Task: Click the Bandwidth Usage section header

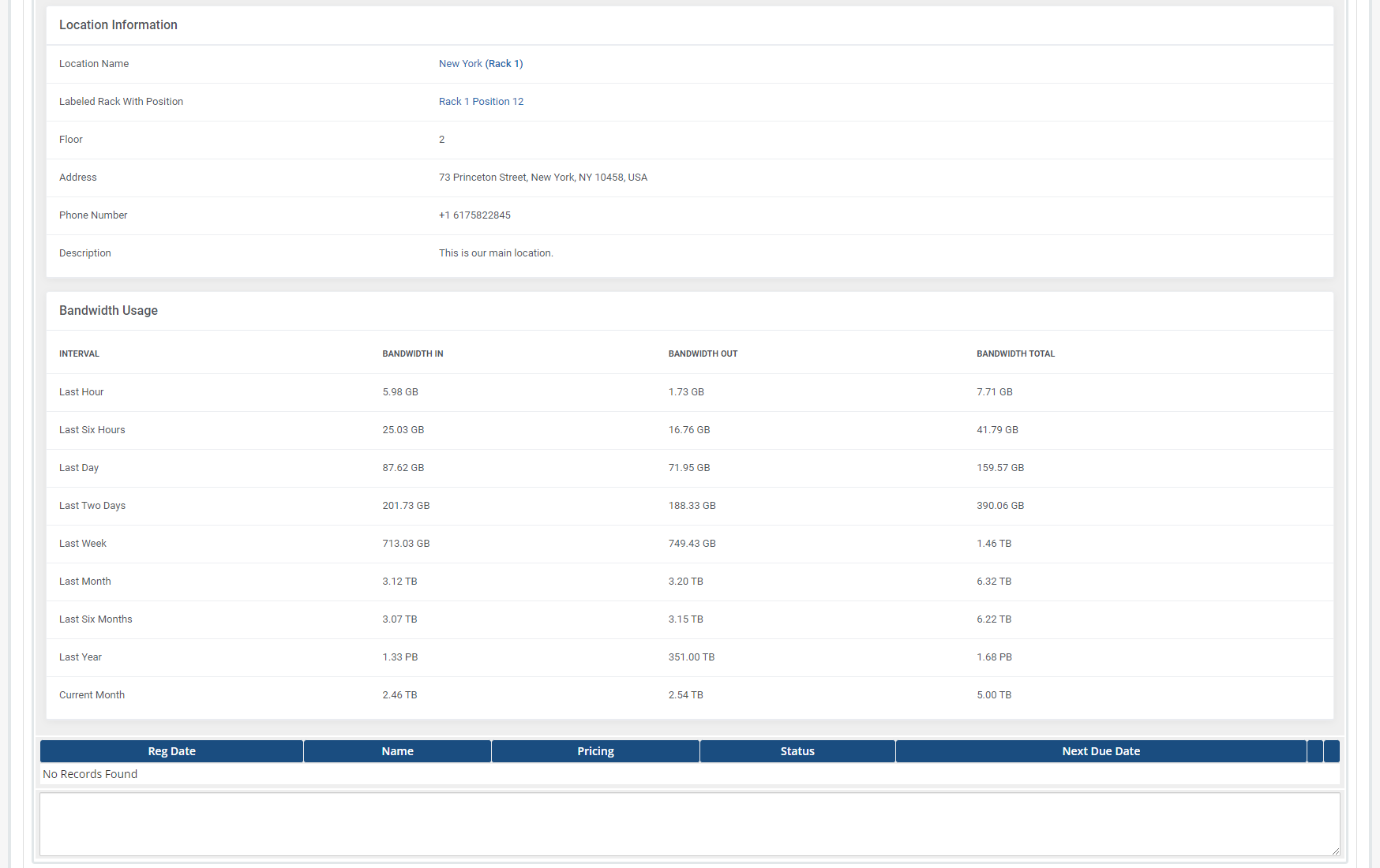Action: [108, 310]
